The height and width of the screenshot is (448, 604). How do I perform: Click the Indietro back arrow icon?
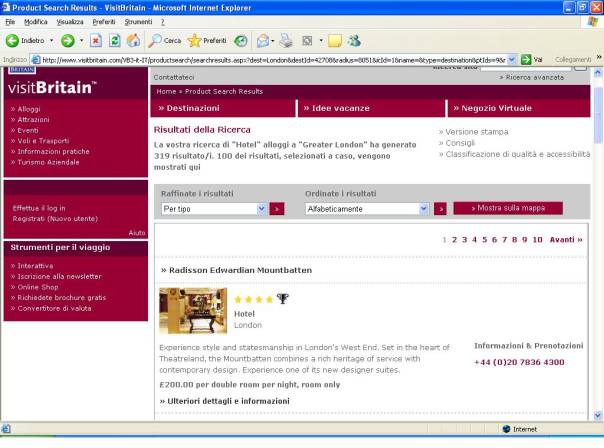tap(12, 40)
